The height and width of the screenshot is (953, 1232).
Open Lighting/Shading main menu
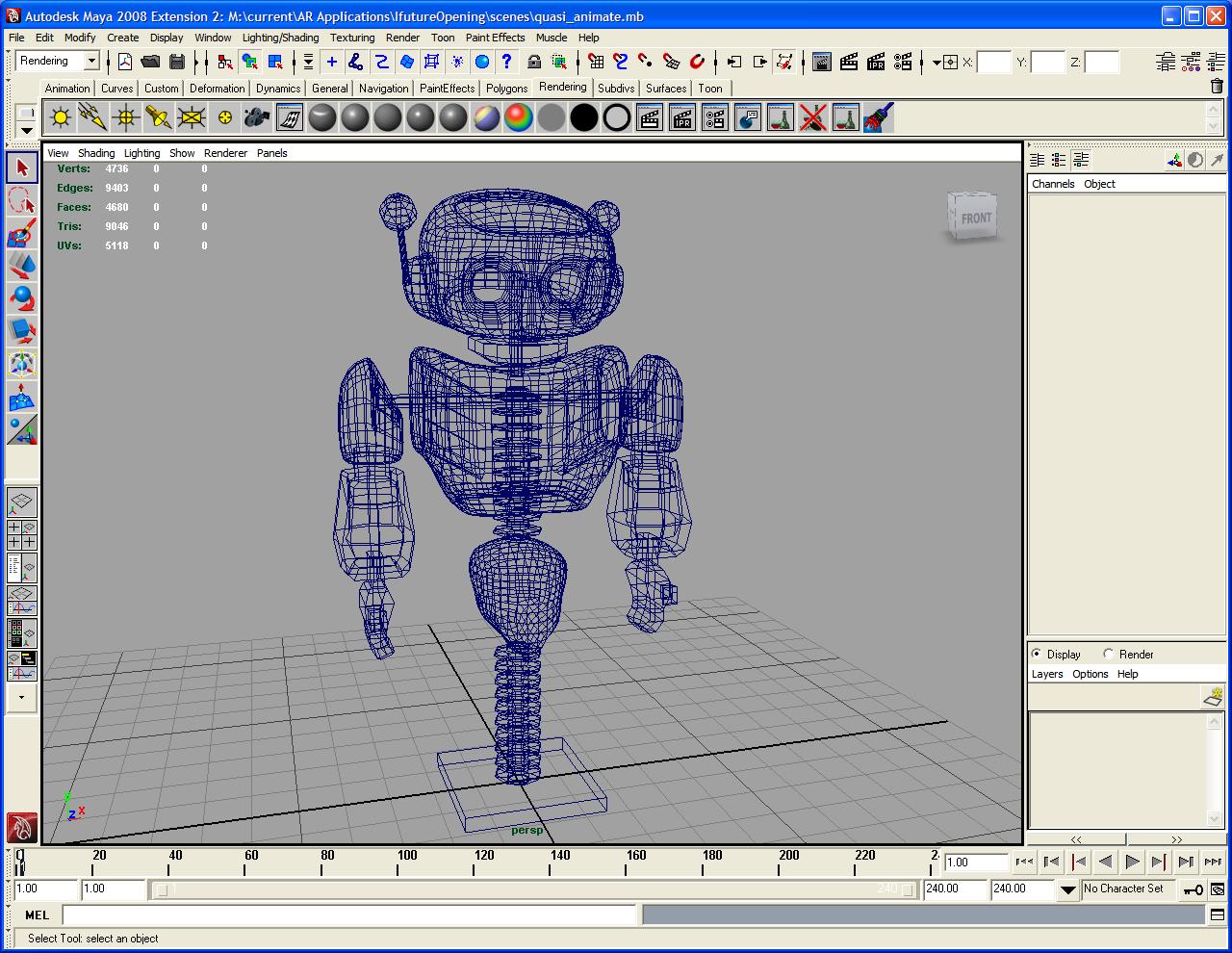pos(280,38)
